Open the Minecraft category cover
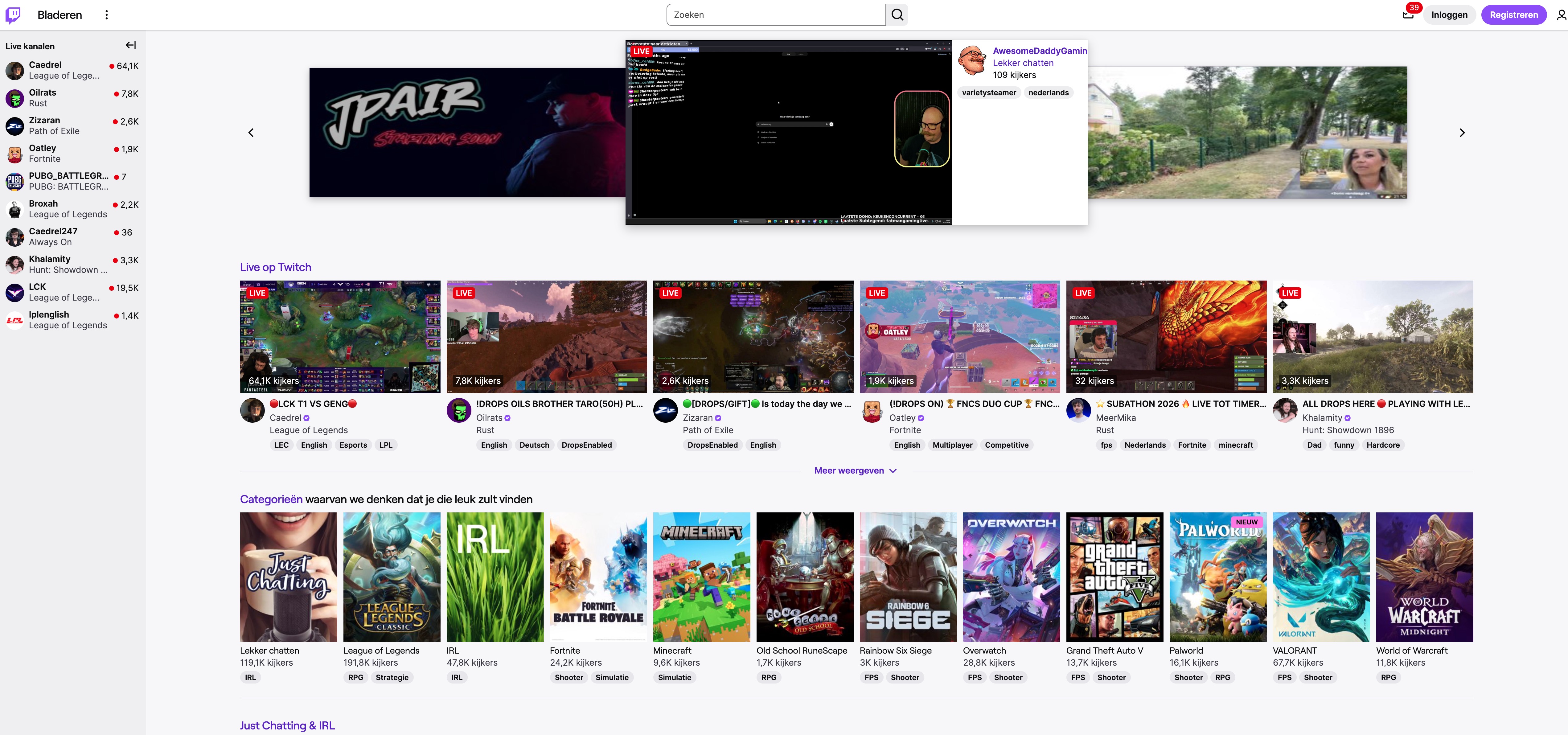Image resolution: width=1568 pixels, height=735 pixels. click(x=702, y=577)
